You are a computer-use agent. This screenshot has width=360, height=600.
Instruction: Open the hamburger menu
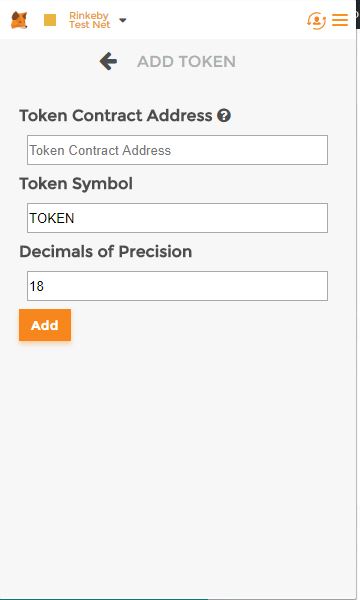tap(340, 20)
